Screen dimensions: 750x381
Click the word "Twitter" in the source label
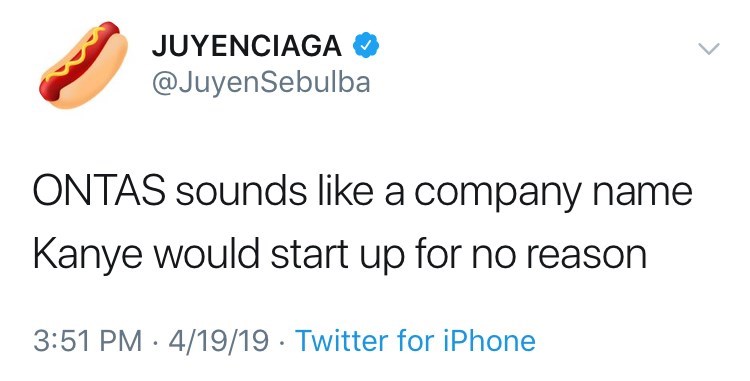point(342,341)
